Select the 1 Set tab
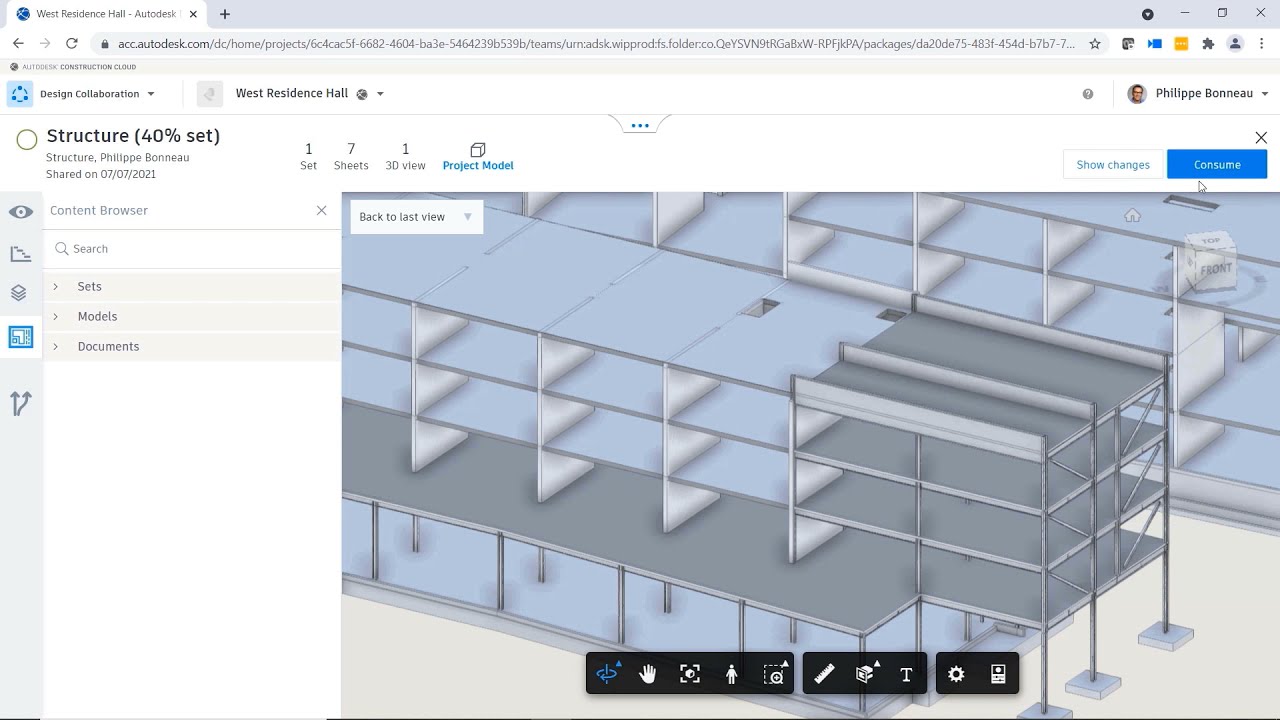1280x720 pixels. [x=308, y=156]
